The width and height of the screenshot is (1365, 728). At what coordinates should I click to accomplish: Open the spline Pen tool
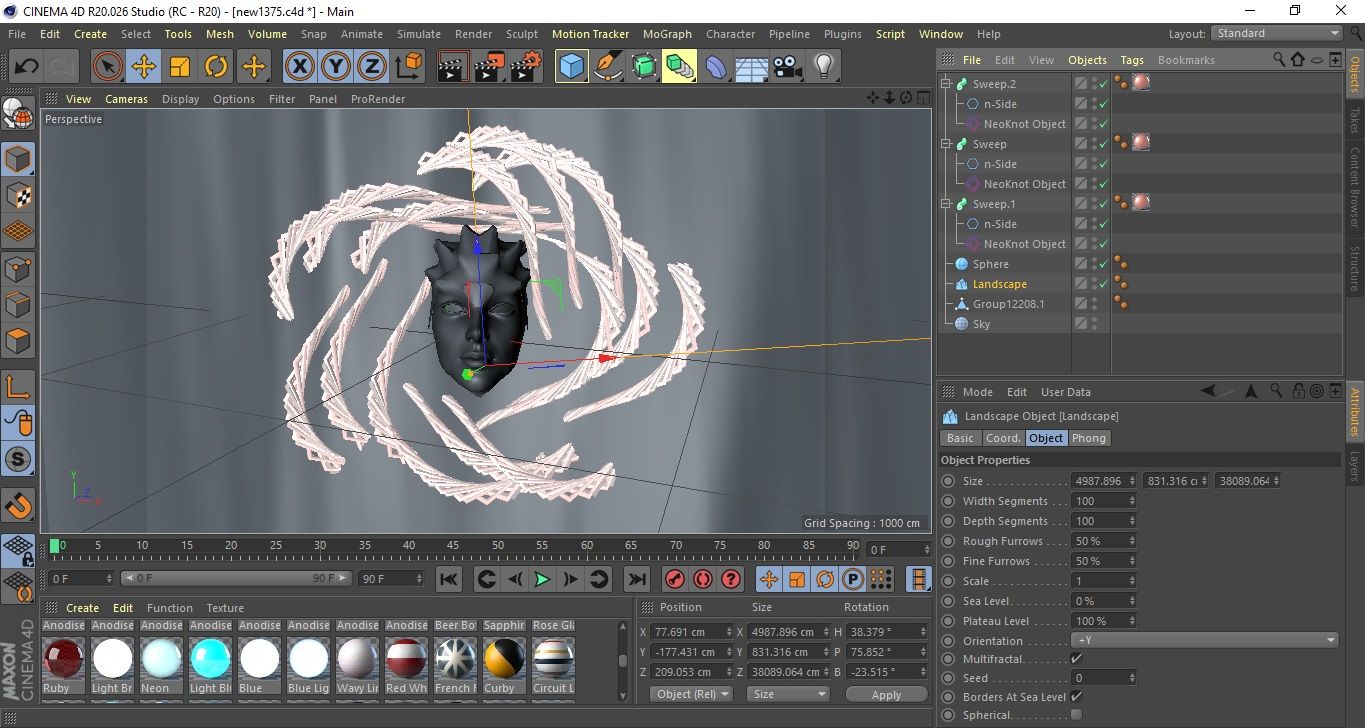[608, 67]
